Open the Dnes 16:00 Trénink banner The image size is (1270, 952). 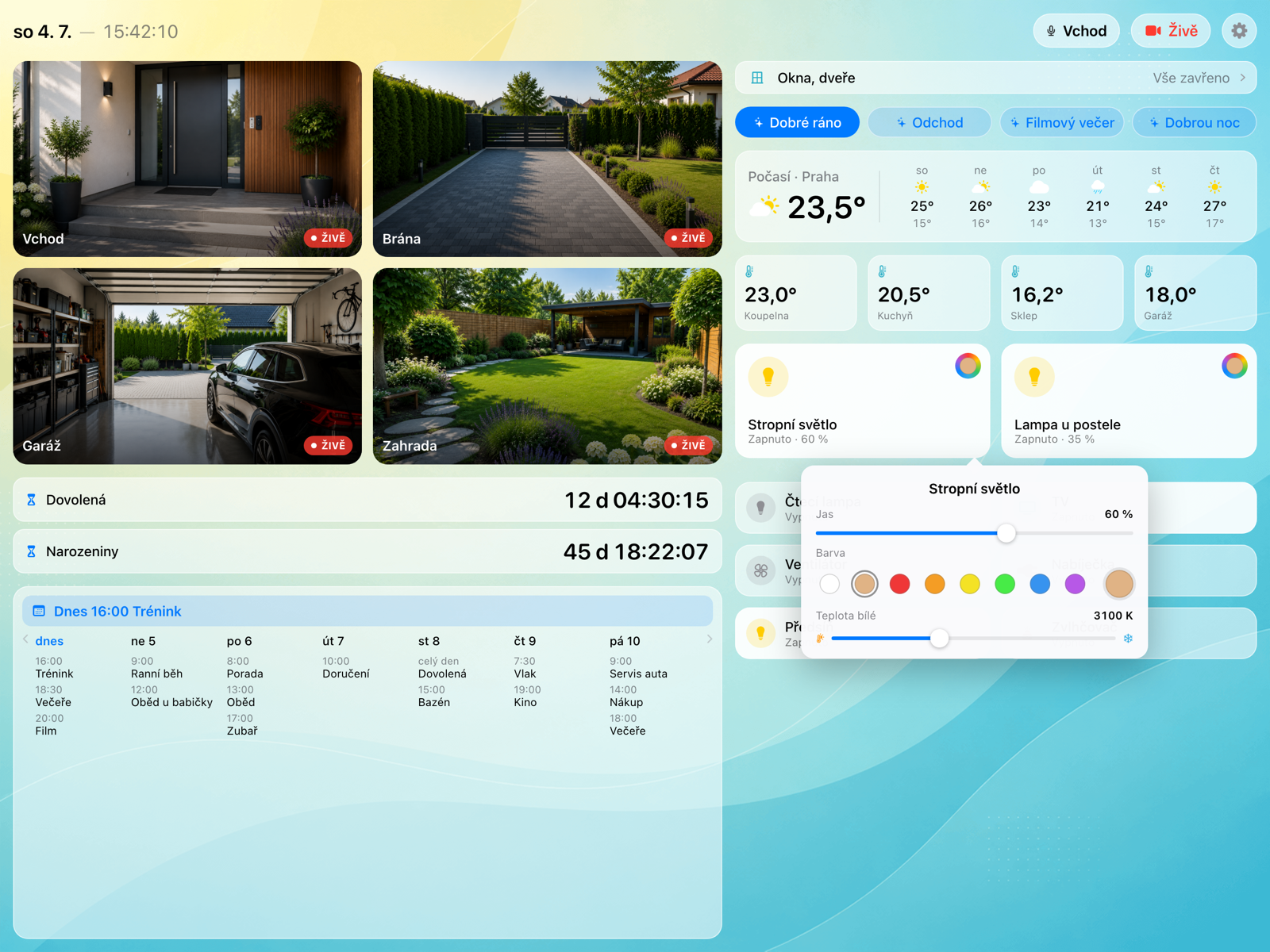[x=368, y=611]
